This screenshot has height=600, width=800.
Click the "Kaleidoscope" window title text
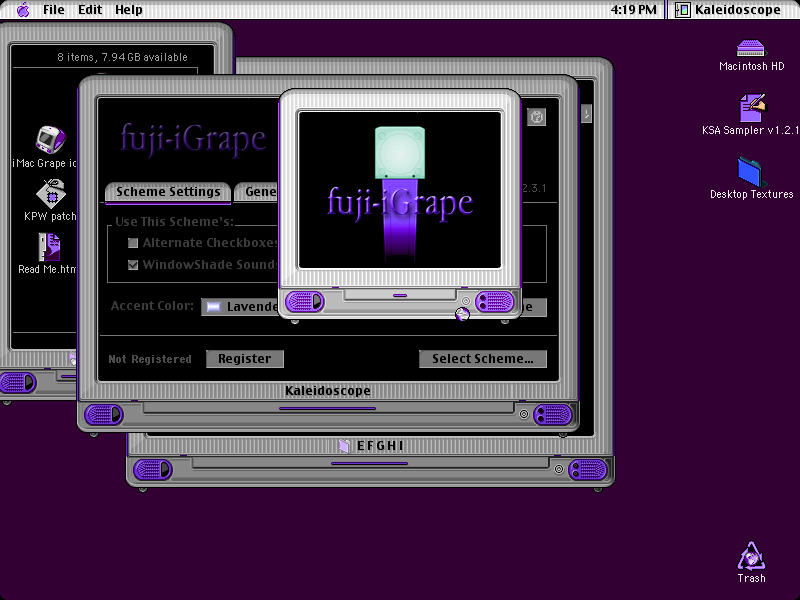(x=328, y=391)
